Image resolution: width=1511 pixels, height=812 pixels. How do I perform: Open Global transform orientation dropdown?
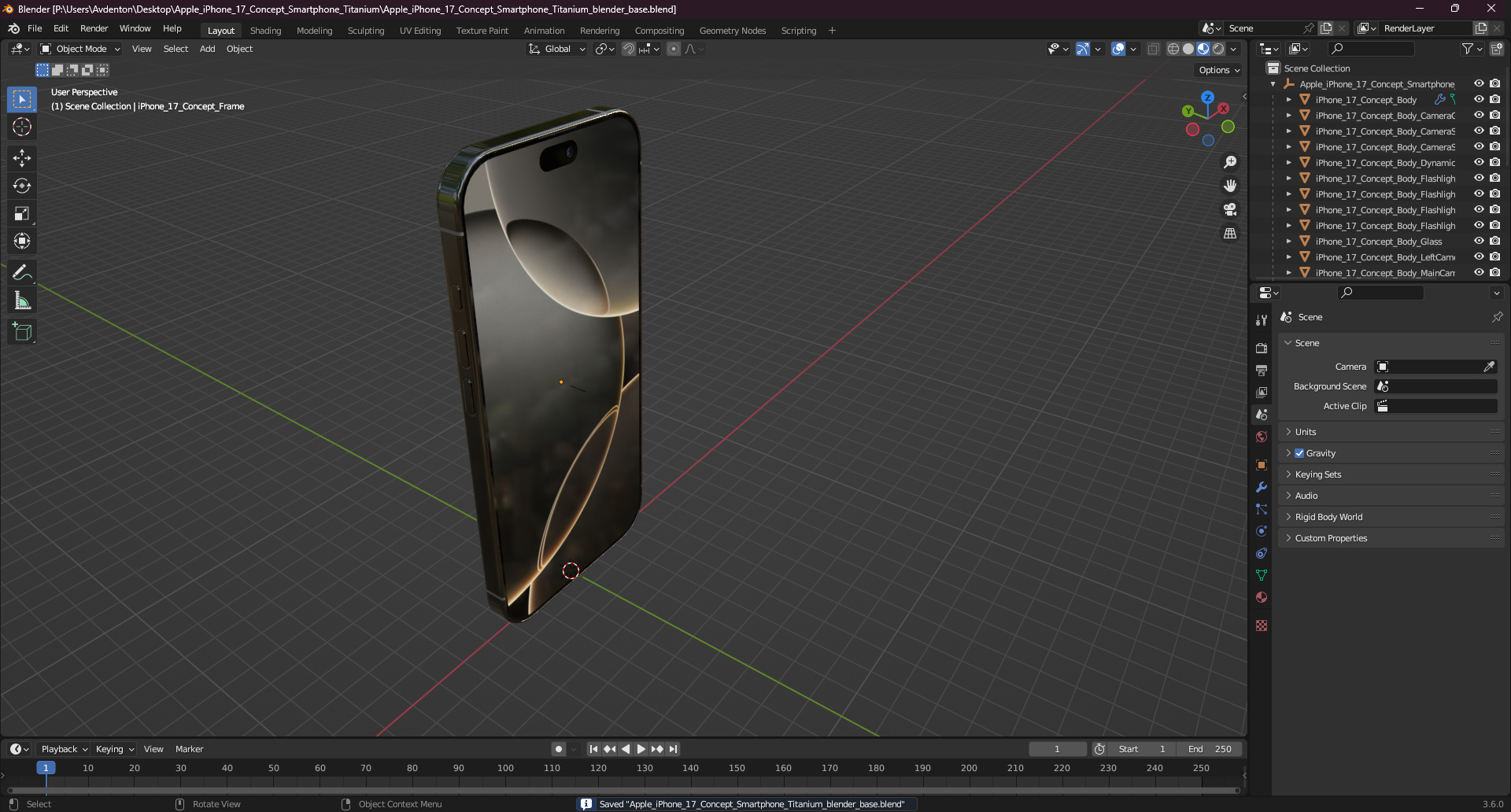pyautogui.click(x=557, y=49)
